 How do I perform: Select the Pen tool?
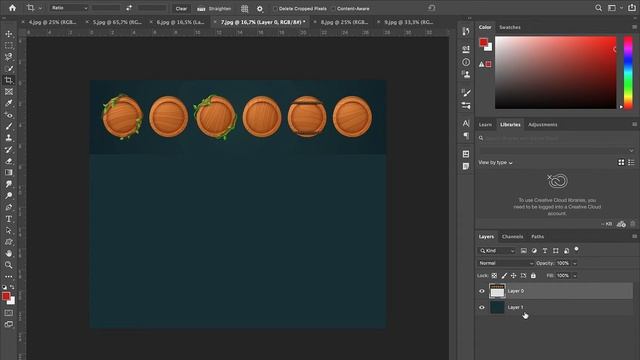click(x=9, y=207)
